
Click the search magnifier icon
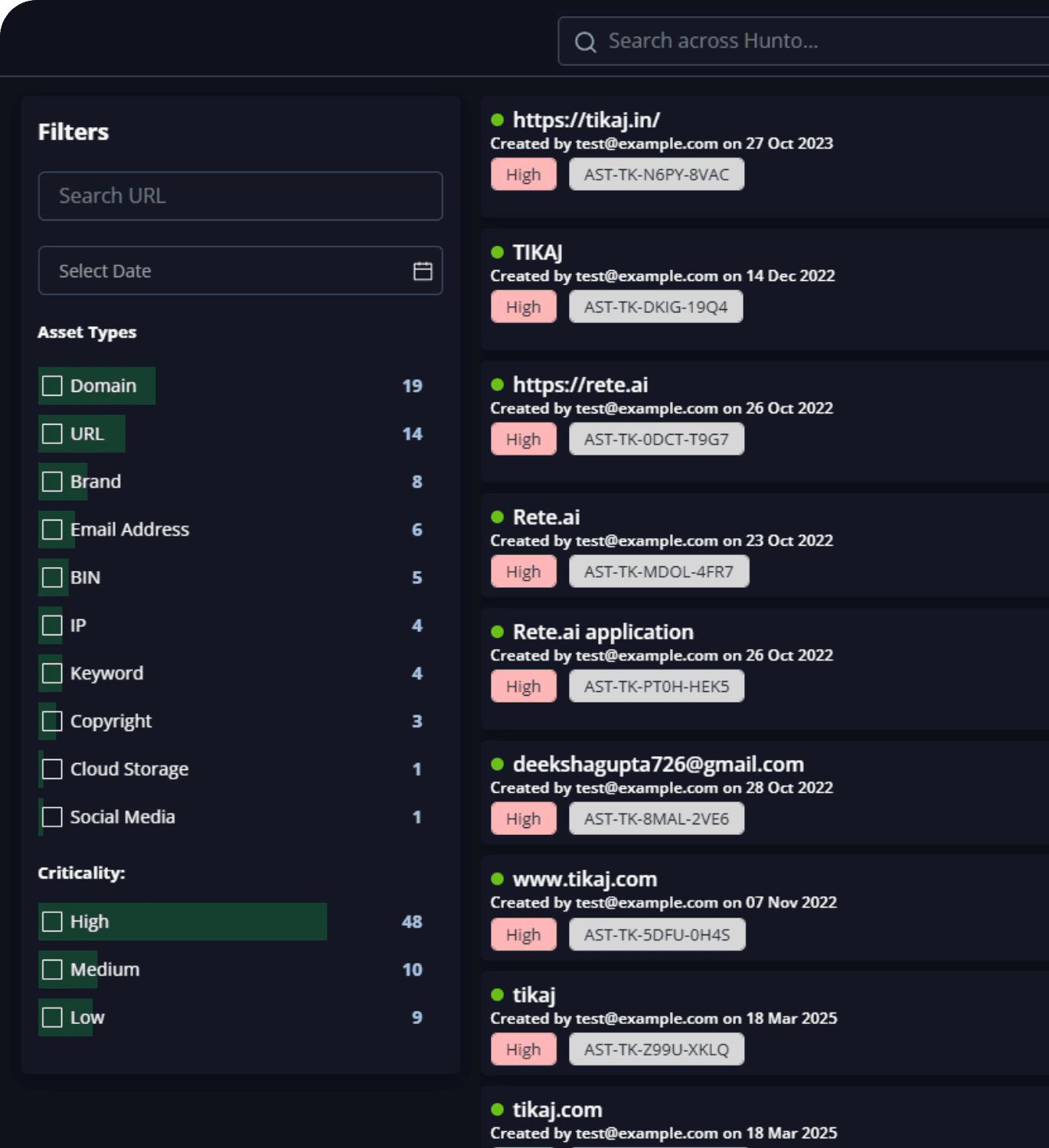tap(586, 42)
